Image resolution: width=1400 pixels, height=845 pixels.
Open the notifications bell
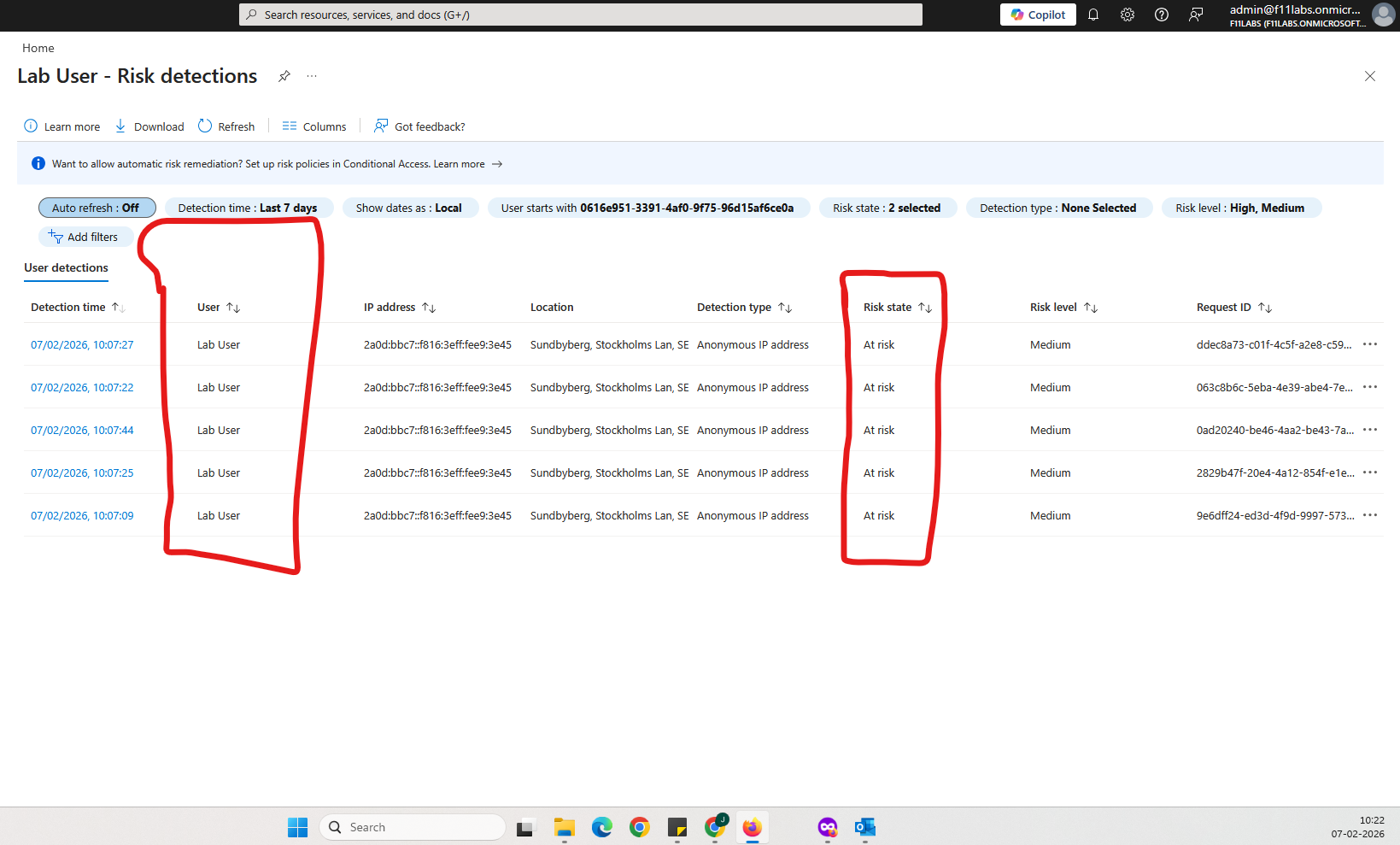(1093, 15)
